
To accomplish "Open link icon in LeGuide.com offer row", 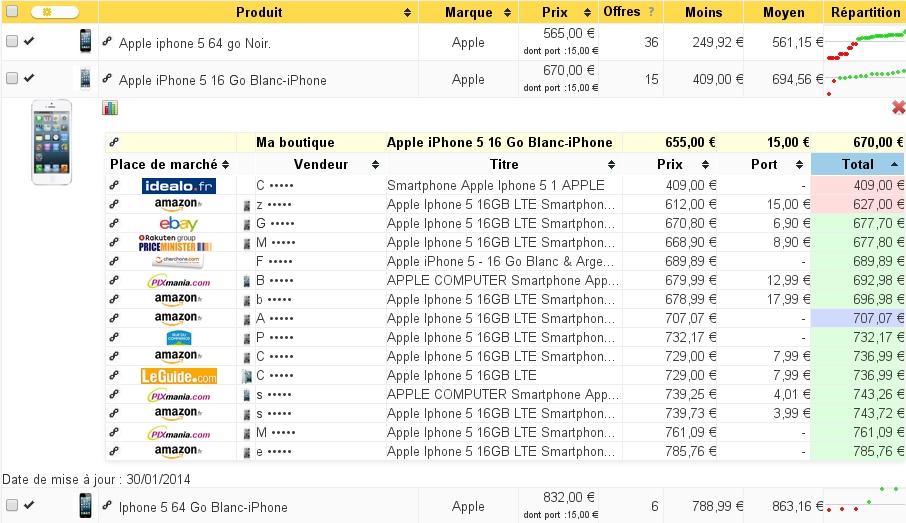I will click(114, 375).
